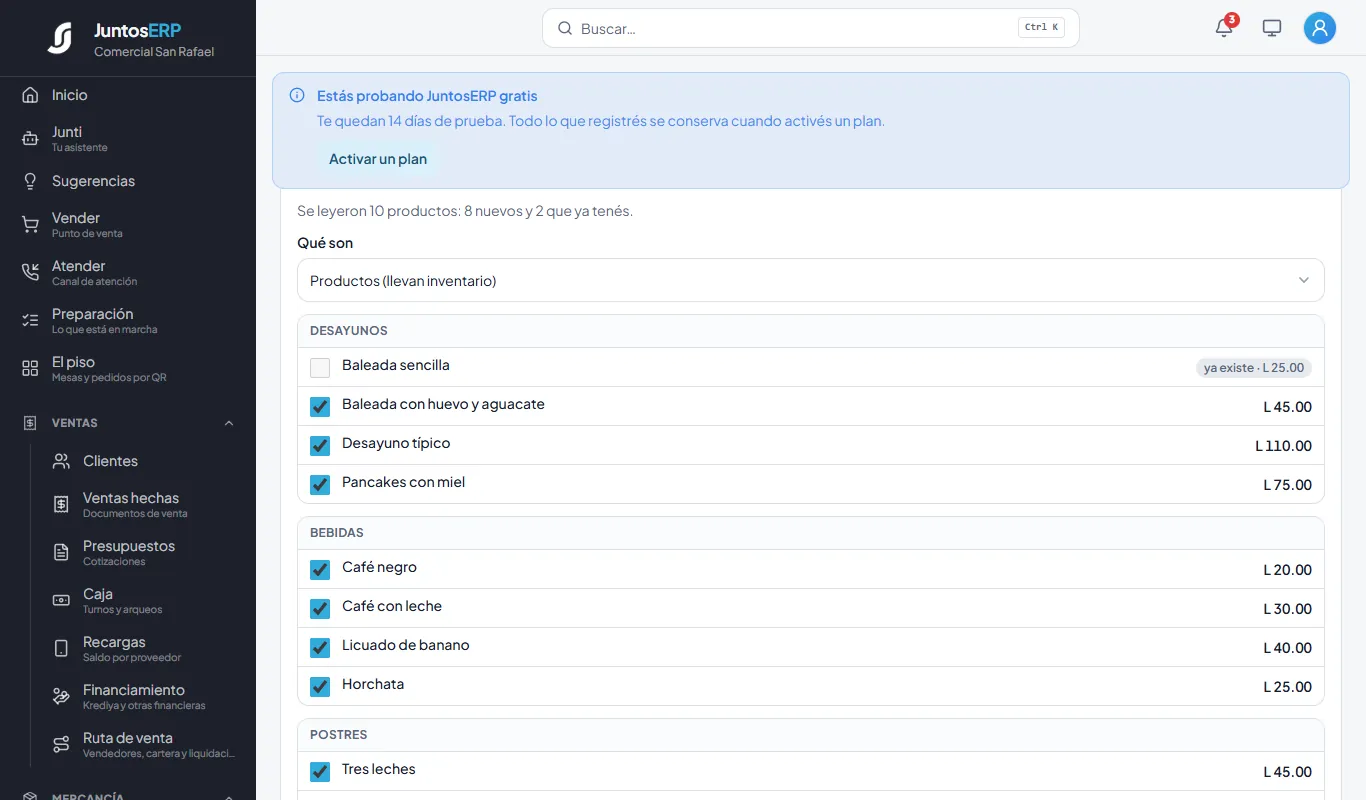The image size is (1366, 800).
Task: Uncheck the Desayuno típico checkbox
Action: 320,446
